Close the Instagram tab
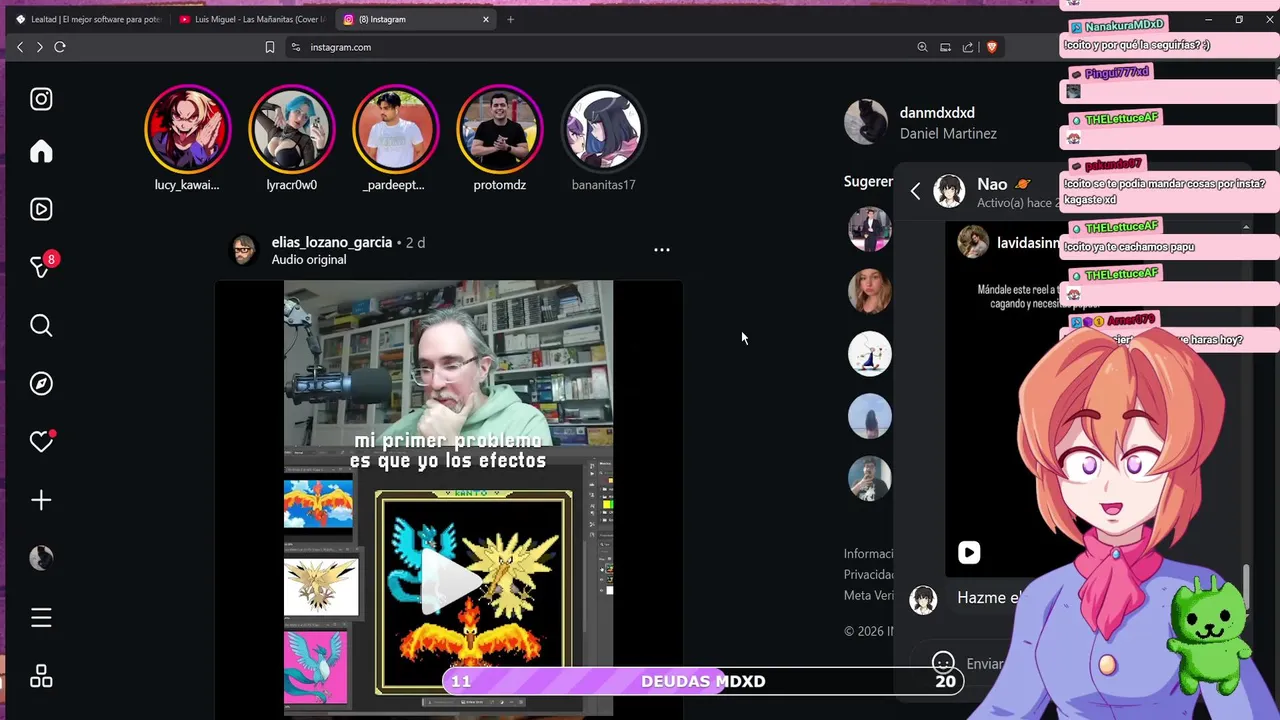This screenshot has width=1280, height=720. tap(486, 19)
